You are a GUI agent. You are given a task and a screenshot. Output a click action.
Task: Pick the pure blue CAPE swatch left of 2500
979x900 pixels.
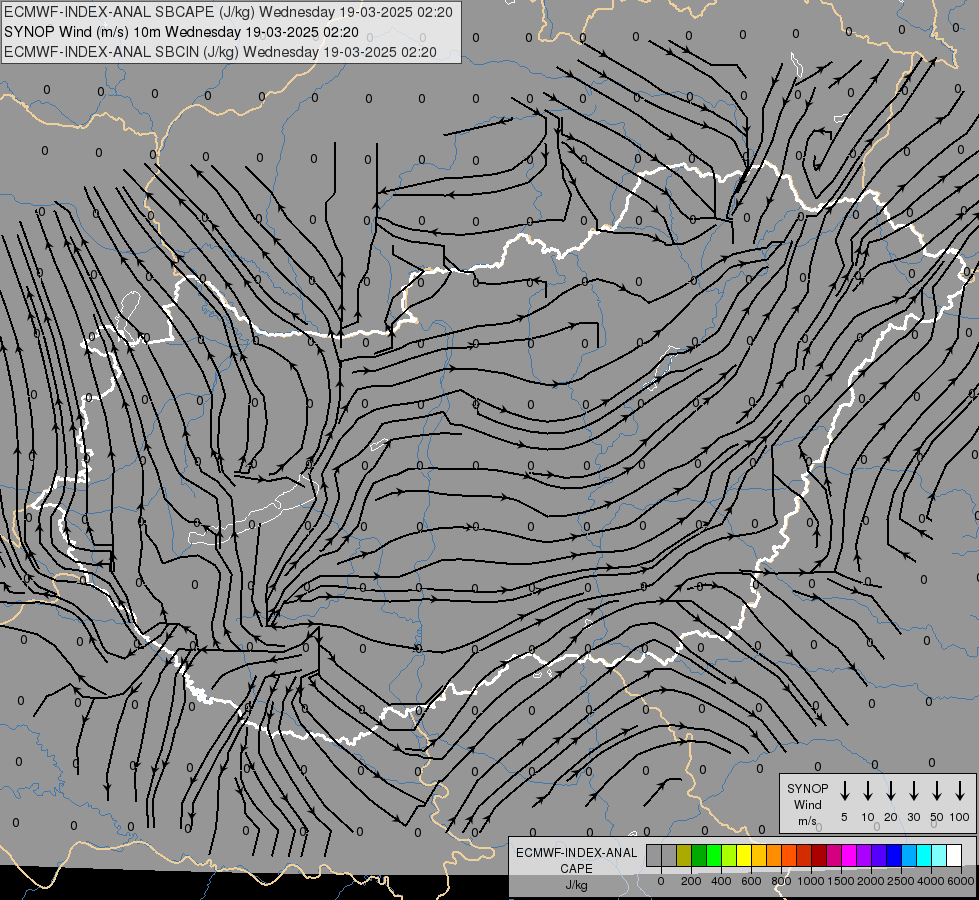pyautogui.click(x=894, y=855)
